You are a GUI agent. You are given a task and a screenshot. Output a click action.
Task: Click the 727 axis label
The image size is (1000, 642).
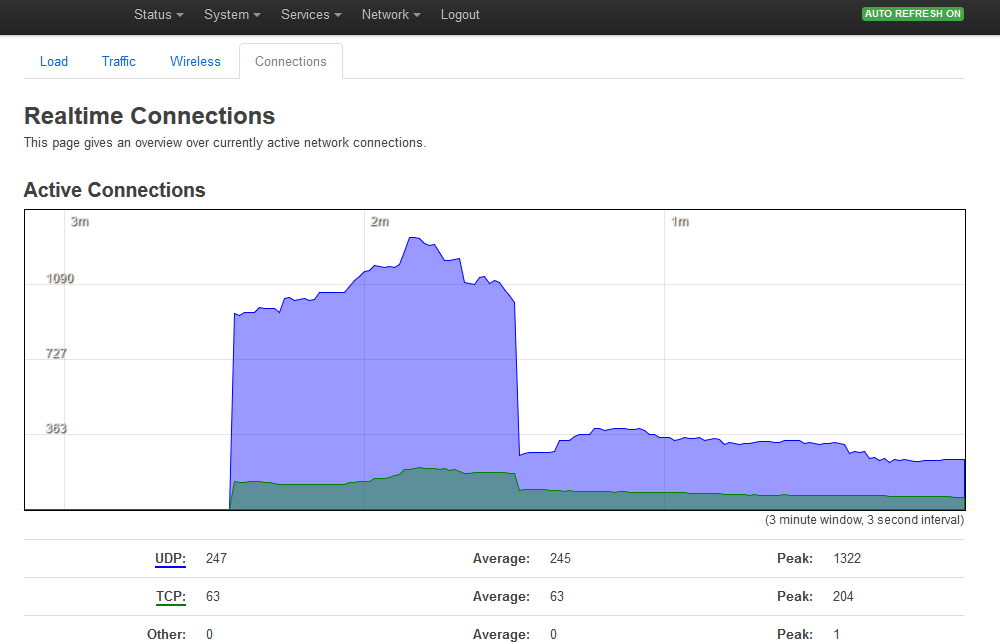point(56,354)
